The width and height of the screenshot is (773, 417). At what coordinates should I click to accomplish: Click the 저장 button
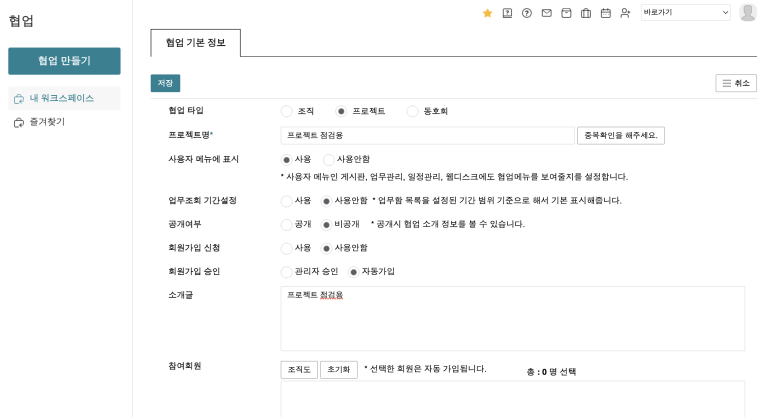[165, 83]
